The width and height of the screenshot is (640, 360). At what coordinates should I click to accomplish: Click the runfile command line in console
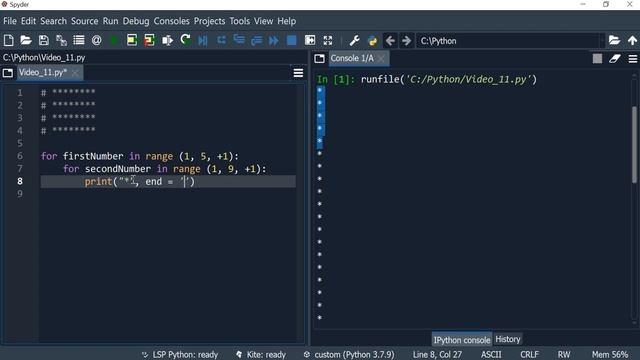[x=427, y=79]
